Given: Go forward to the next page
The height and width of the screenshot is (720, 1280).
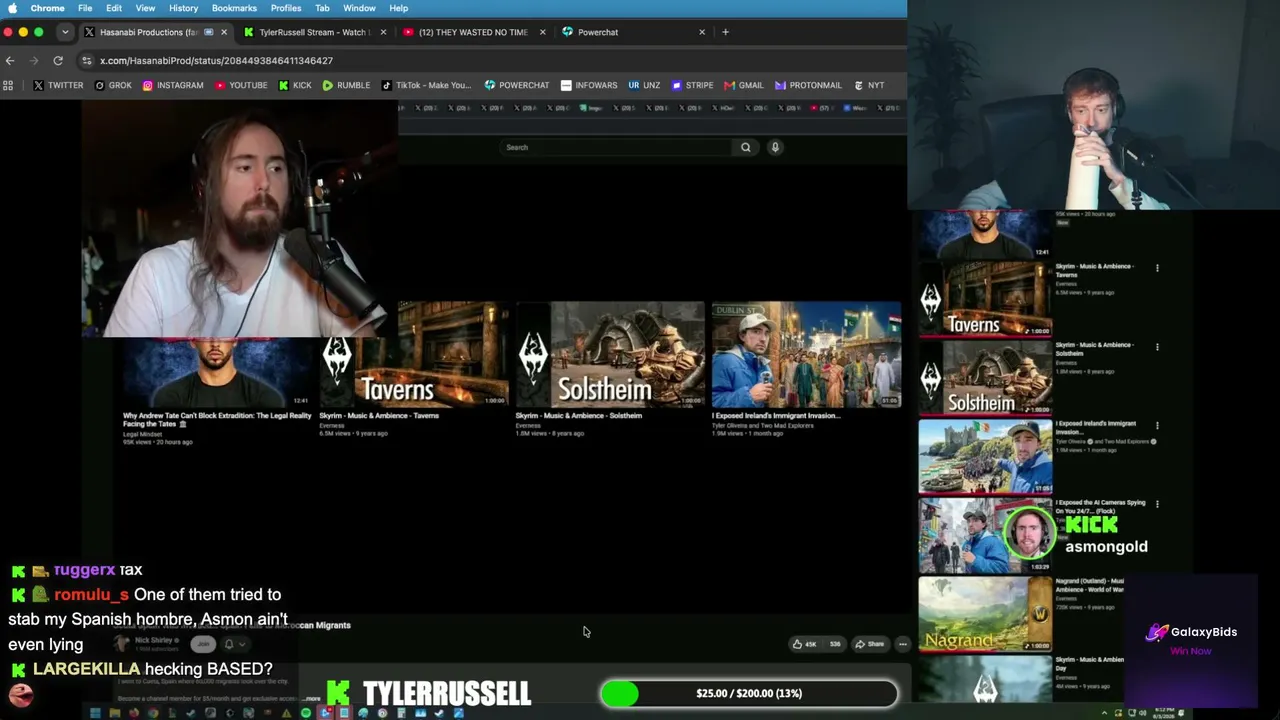Looking at the screenshot, I should [x=34, y=61].
